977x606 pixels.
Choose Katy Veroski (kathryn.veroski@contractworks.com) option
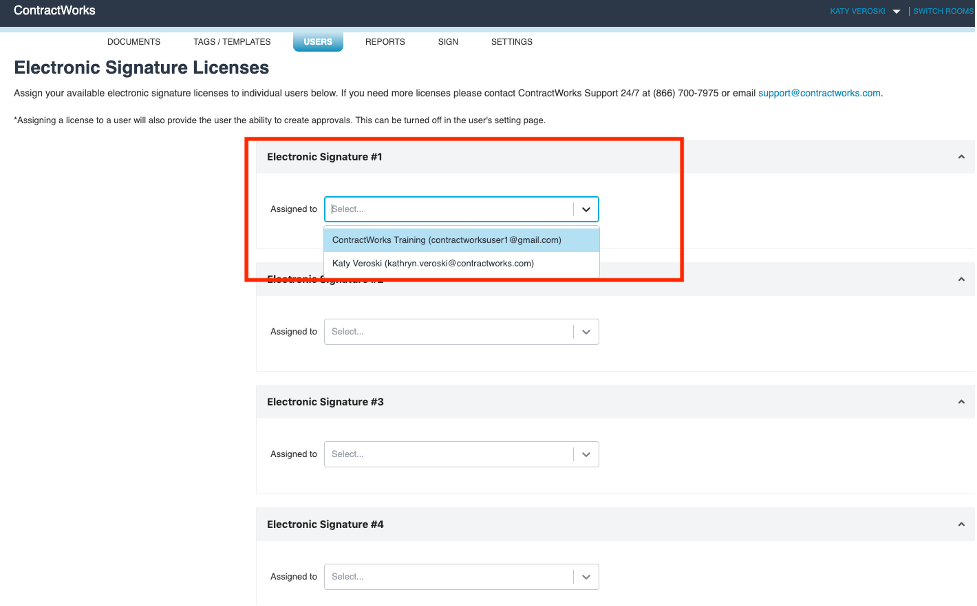click(x=461, y=263)
